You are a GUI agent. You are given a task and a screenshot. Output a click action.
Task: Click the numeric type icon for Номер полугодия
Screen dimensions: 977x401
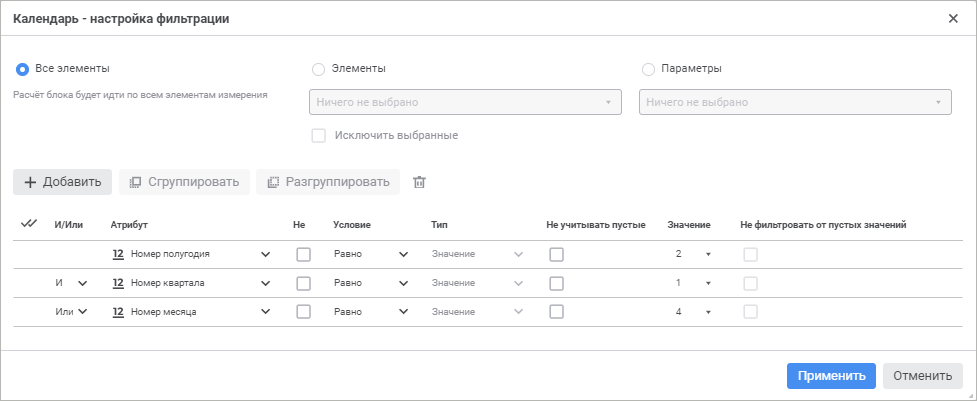(118, 254)
